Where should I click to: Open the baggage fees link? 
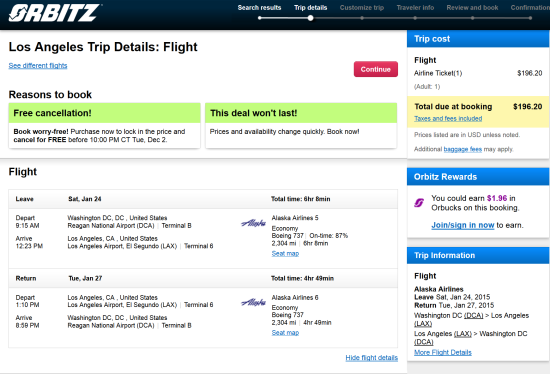[463, 149]
